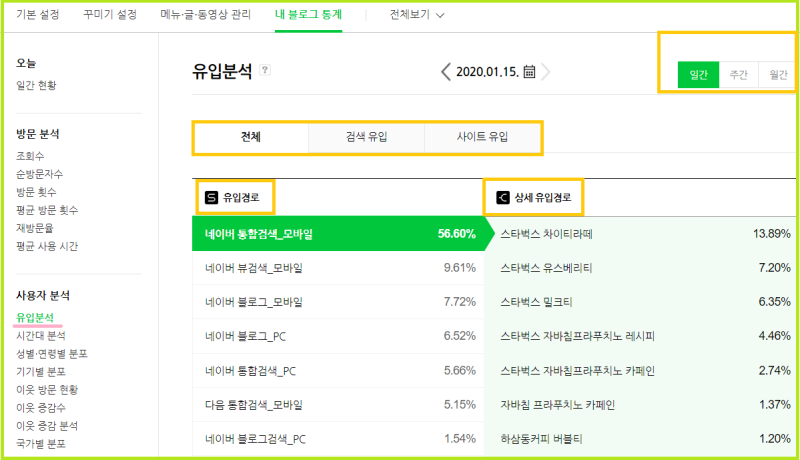The height and width of the screenshot is (460, 800).
Task: Open 순방문자수 in the sidebar
Action: [39, 174]
